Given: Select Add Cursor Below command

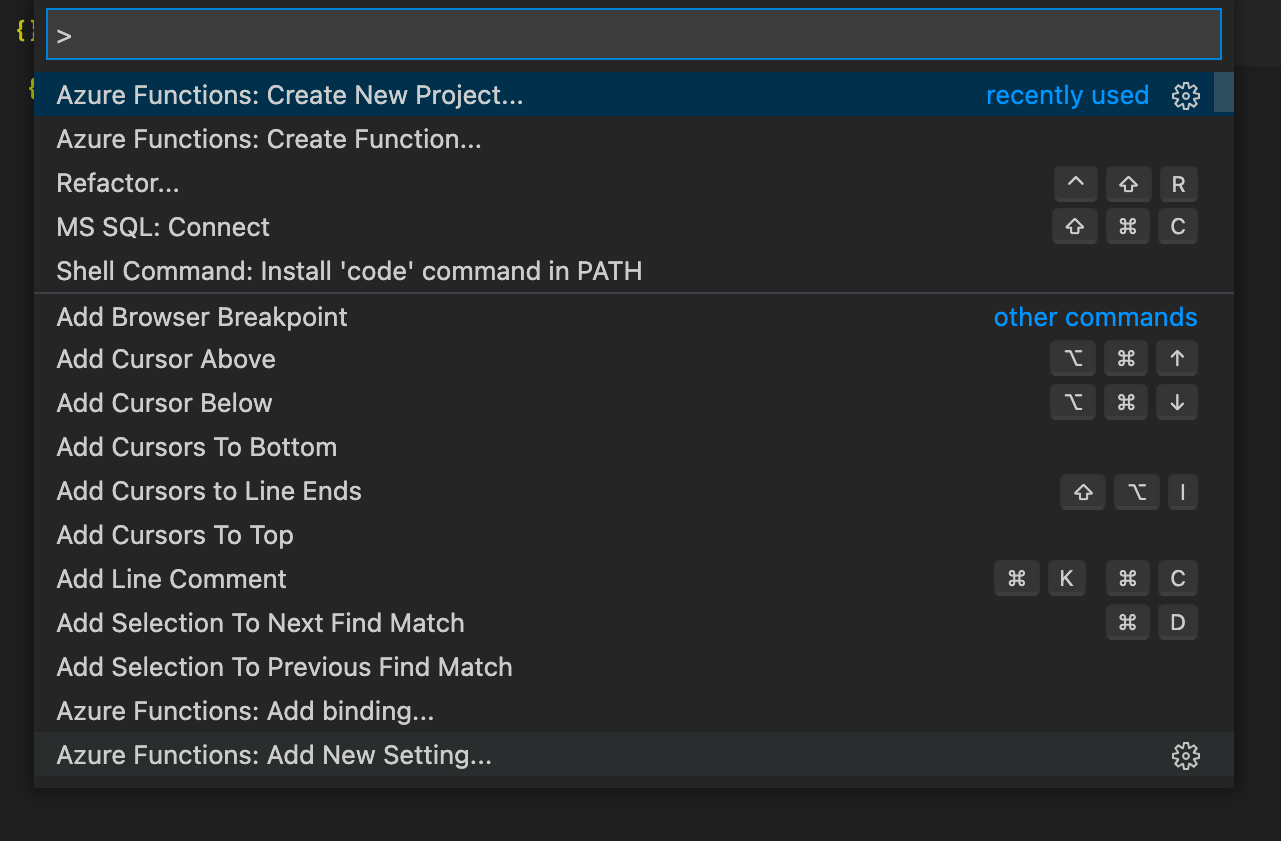Looking at the screenshot, I should pyautogui.click(x=165, y=404).
